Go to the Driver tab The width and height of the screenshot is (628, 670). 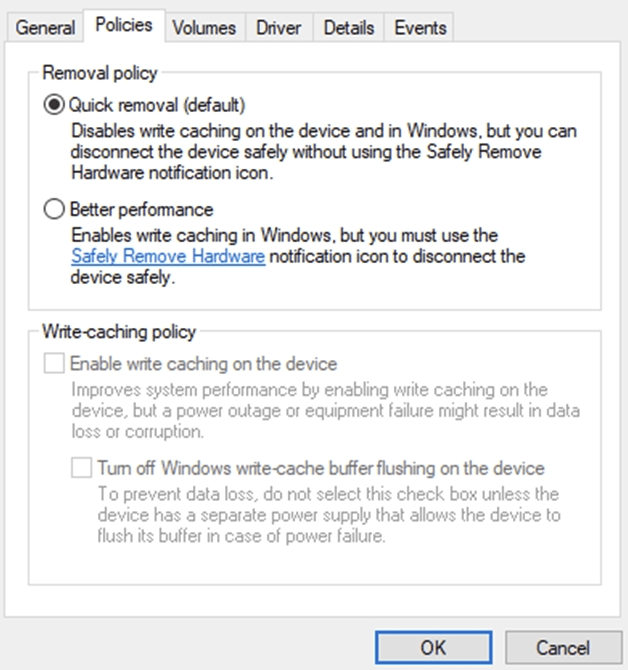[279, 28]
